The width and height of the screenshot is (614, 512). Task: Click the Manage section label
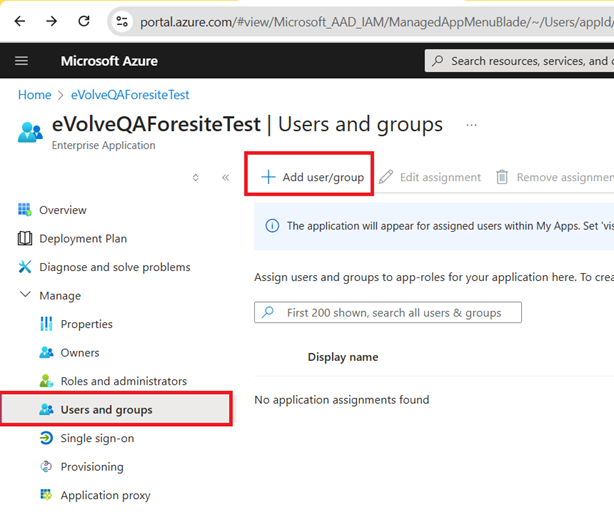pos(60,296)
